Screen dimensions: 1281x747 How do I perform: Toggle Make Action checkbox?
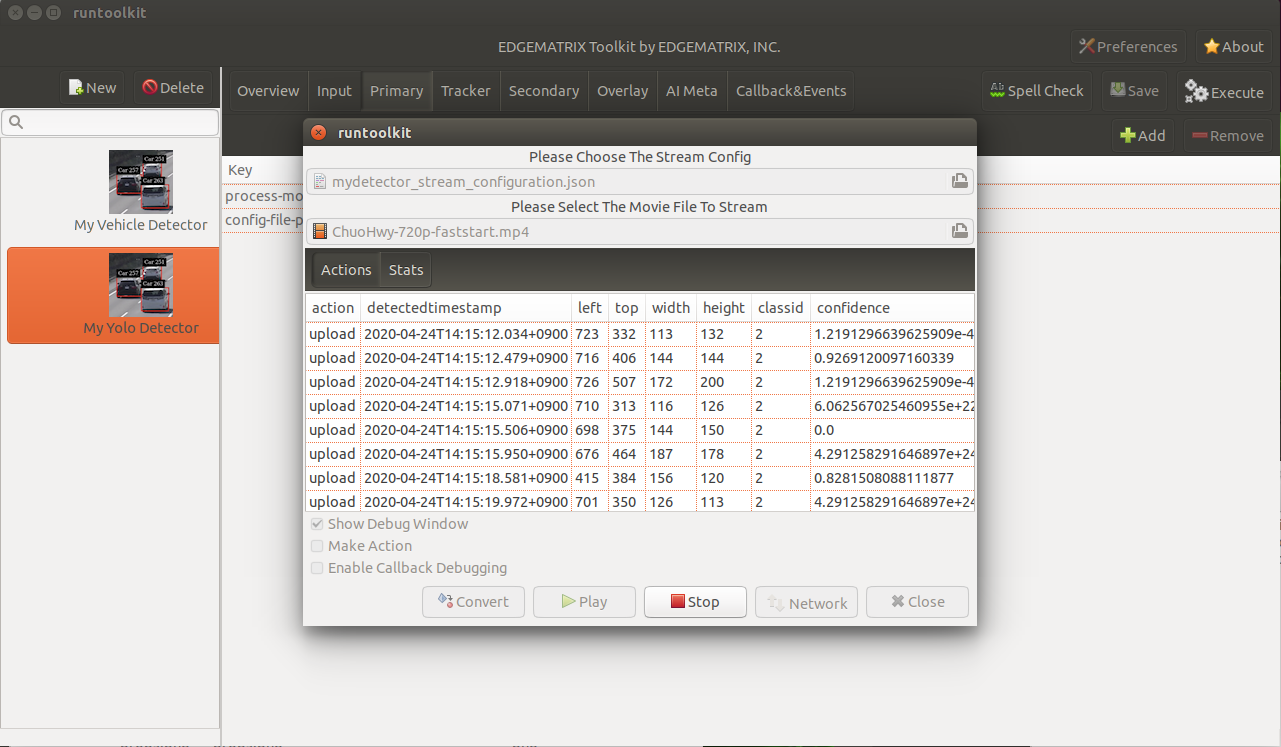point(317,546)
